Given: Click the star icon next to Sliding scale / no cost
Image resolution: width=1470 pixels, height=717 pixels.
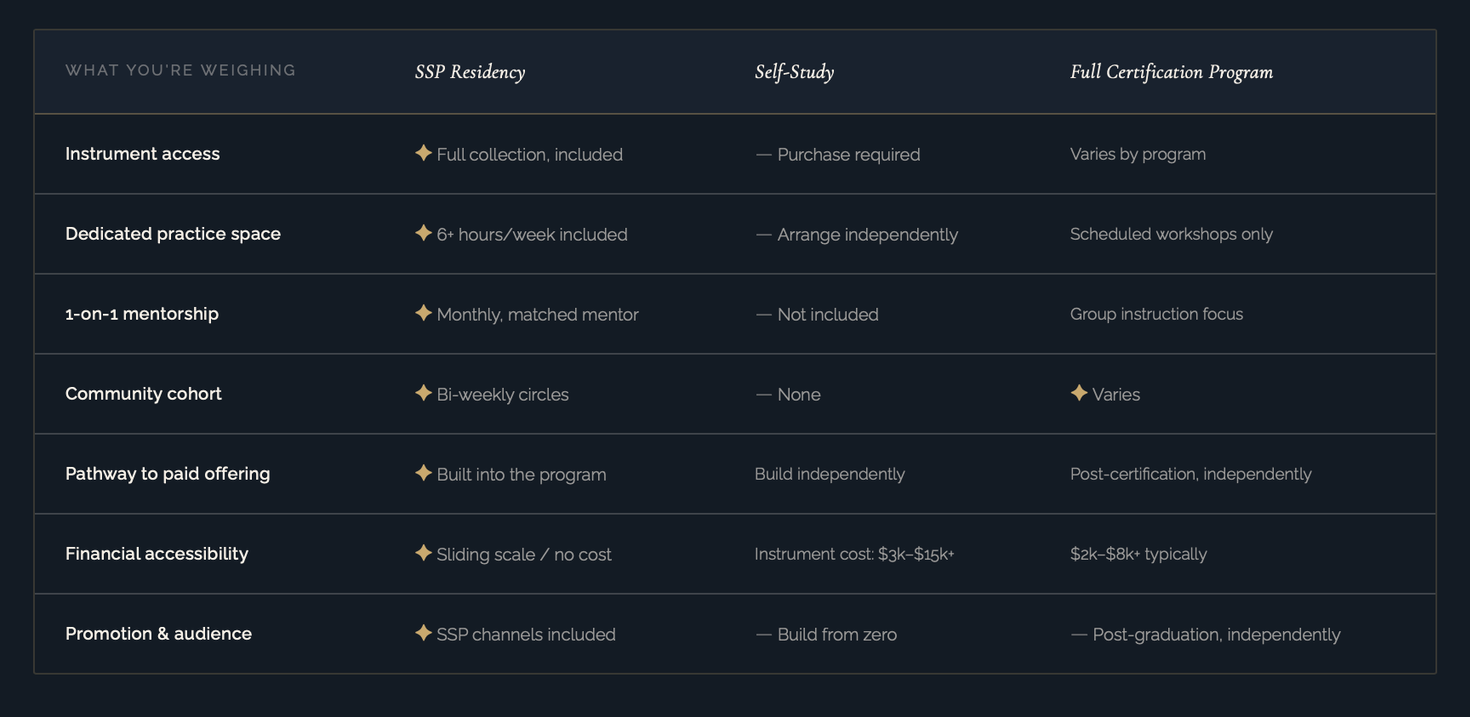Looking at the screenshot, I should click(423, 553).
